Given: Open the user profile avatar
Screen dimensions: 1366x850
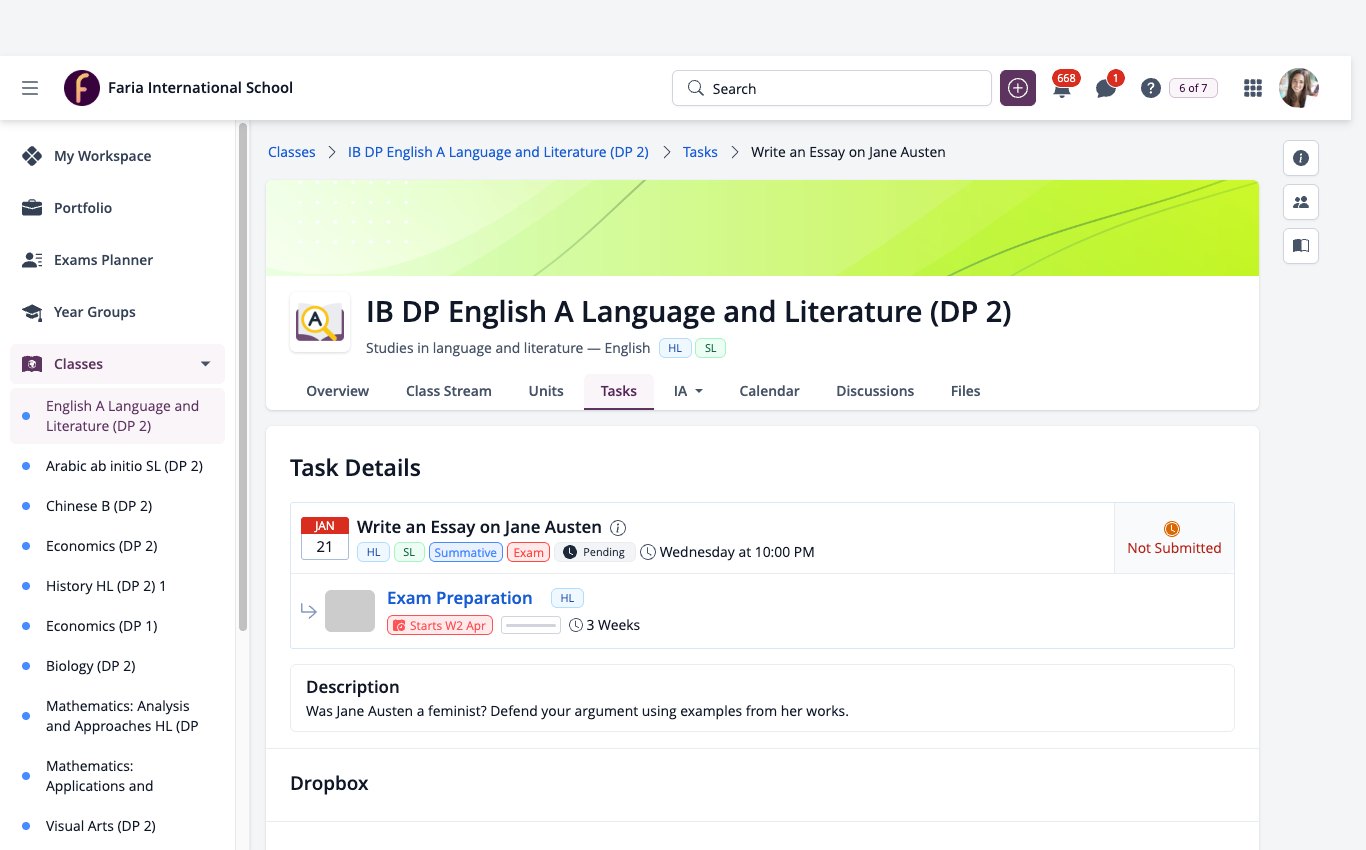Looking at the screenshot, I should coord(1299,88).
